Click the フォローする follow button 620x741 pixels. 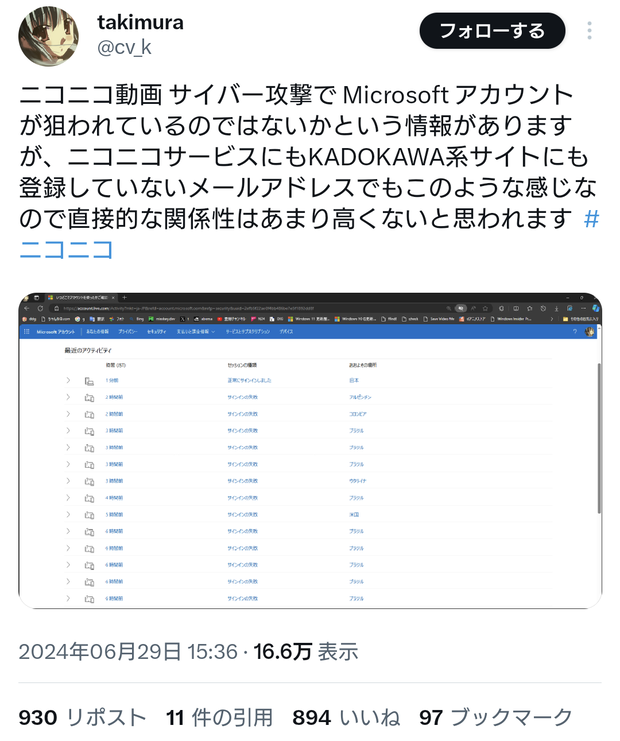492,31
